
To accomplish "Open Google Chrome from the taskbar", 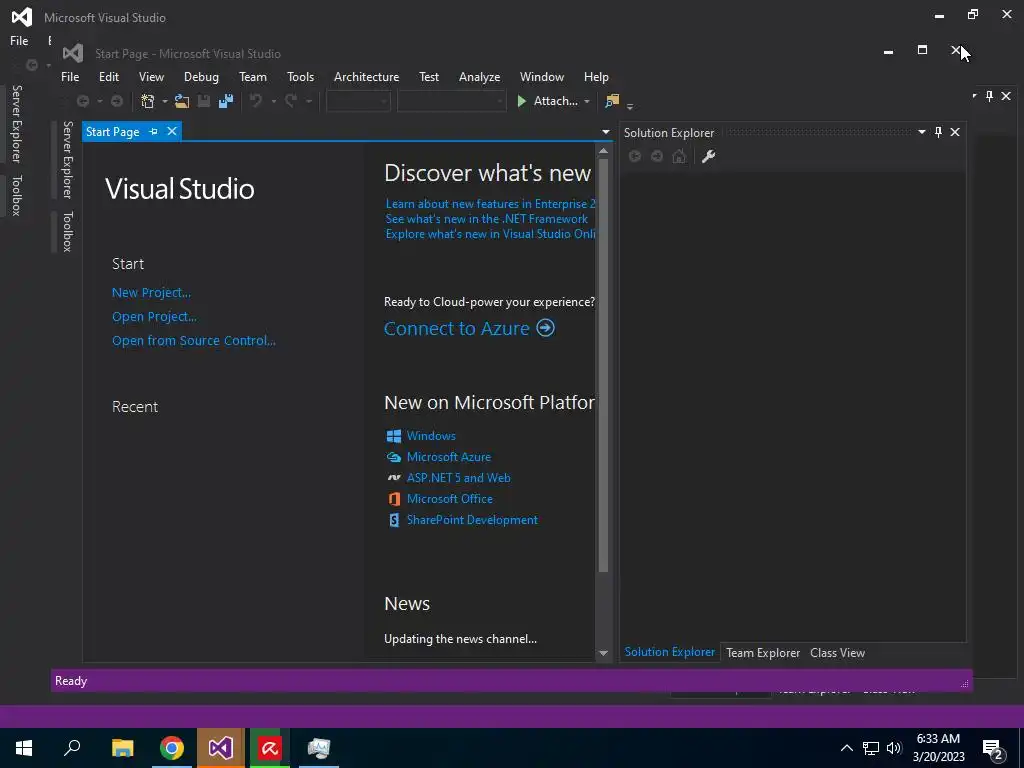I will [x=172, y=748].
